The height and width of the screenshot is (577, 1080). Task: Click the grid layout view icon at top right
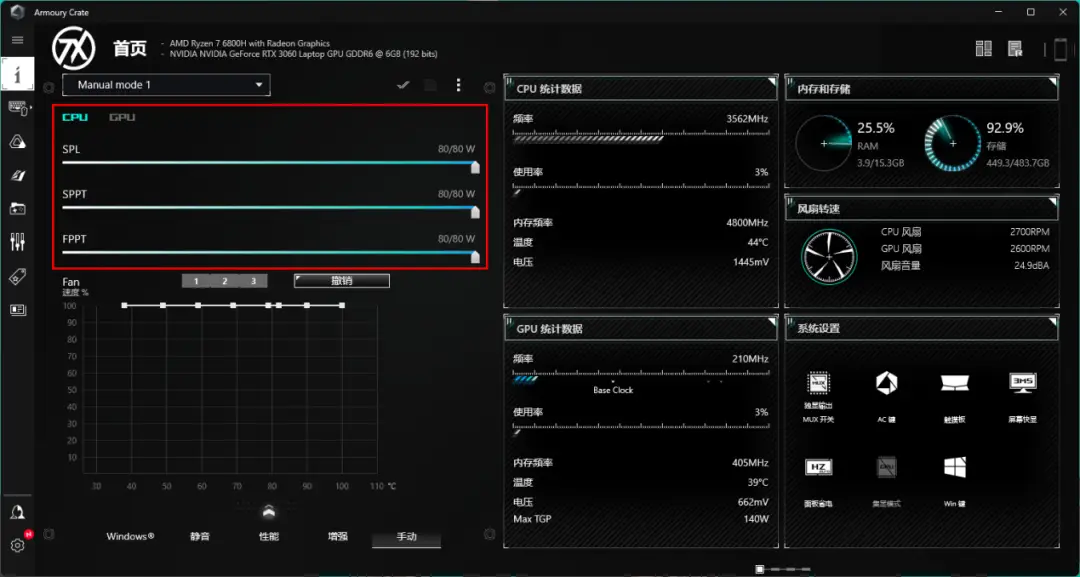pyautogui.click(x=984, y=48)
